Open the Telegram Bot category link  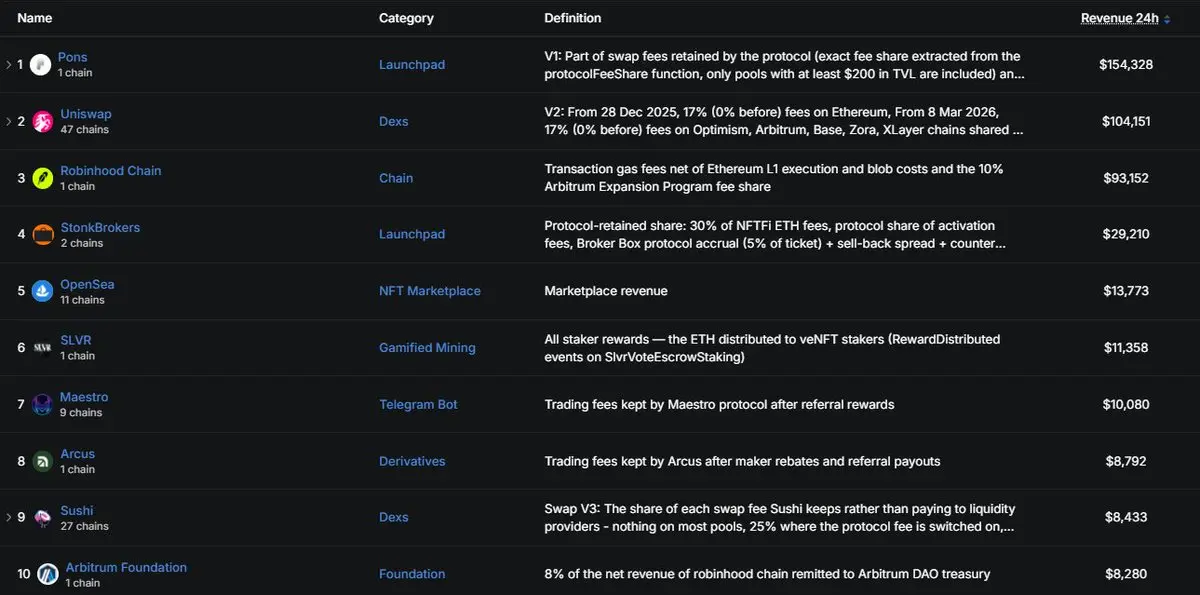(418, 405)
